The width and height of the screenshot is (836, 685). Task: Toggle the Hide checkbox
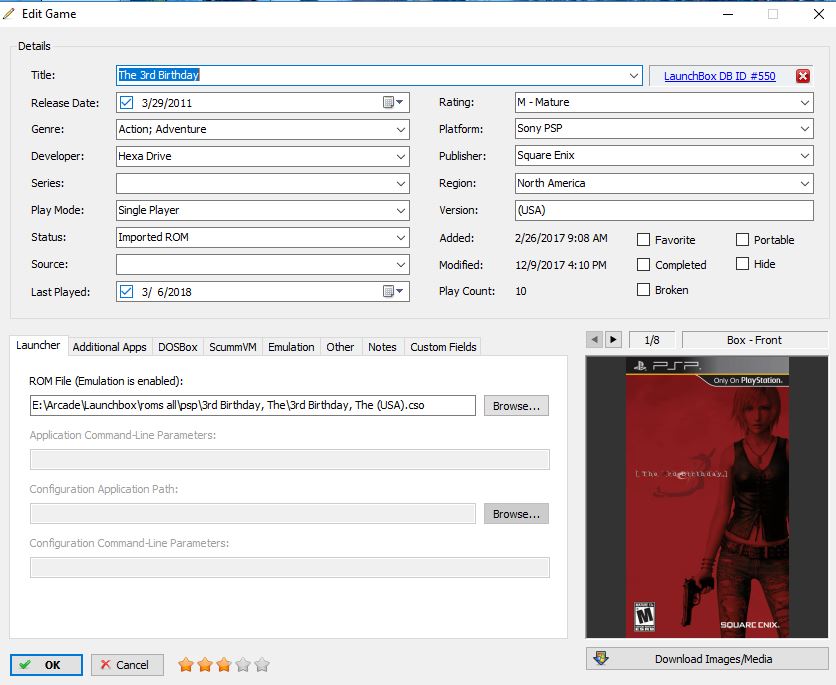[x=742, y=263]
